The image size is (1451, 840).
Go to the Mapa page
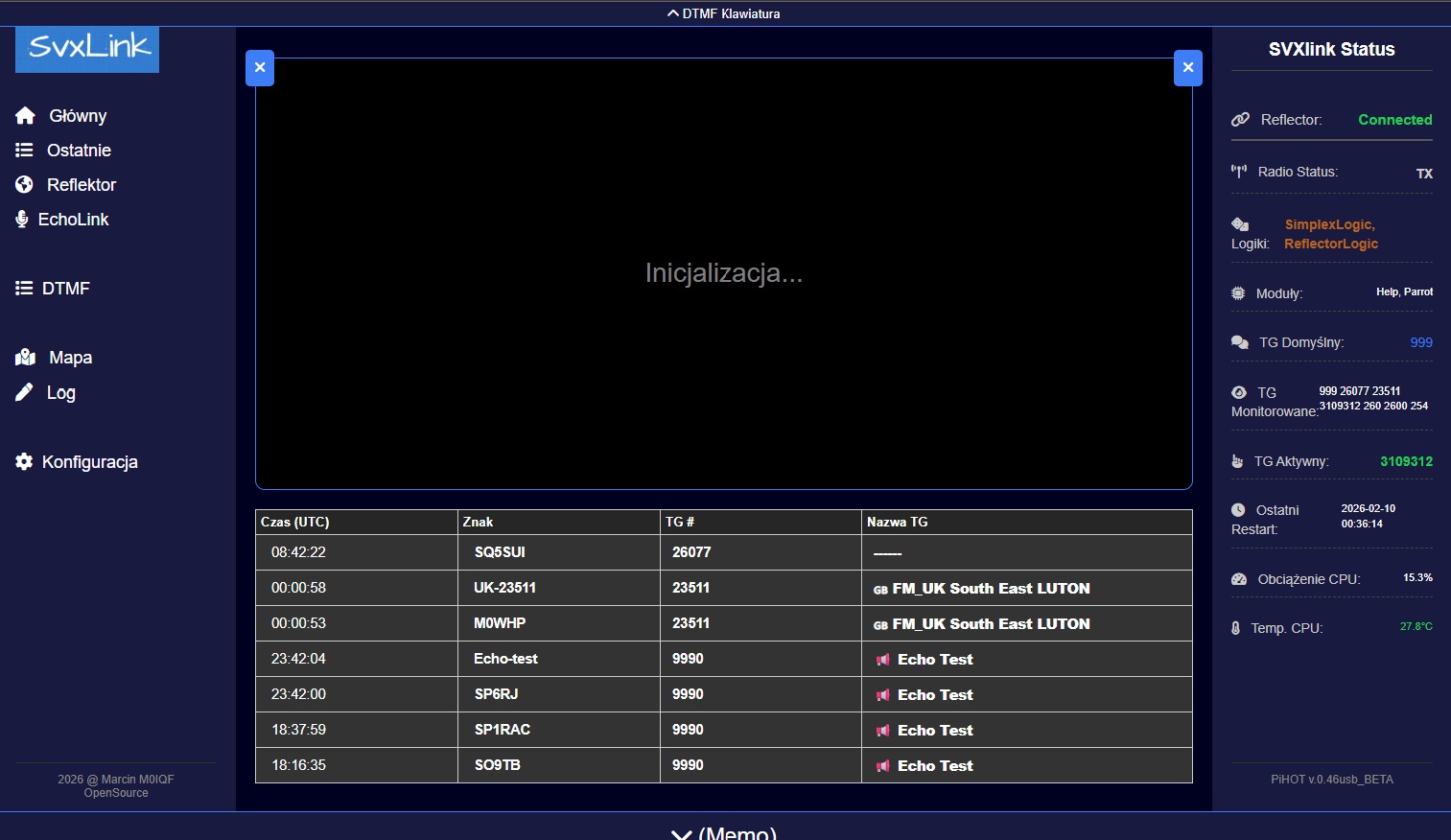click(x=70, y=358)
